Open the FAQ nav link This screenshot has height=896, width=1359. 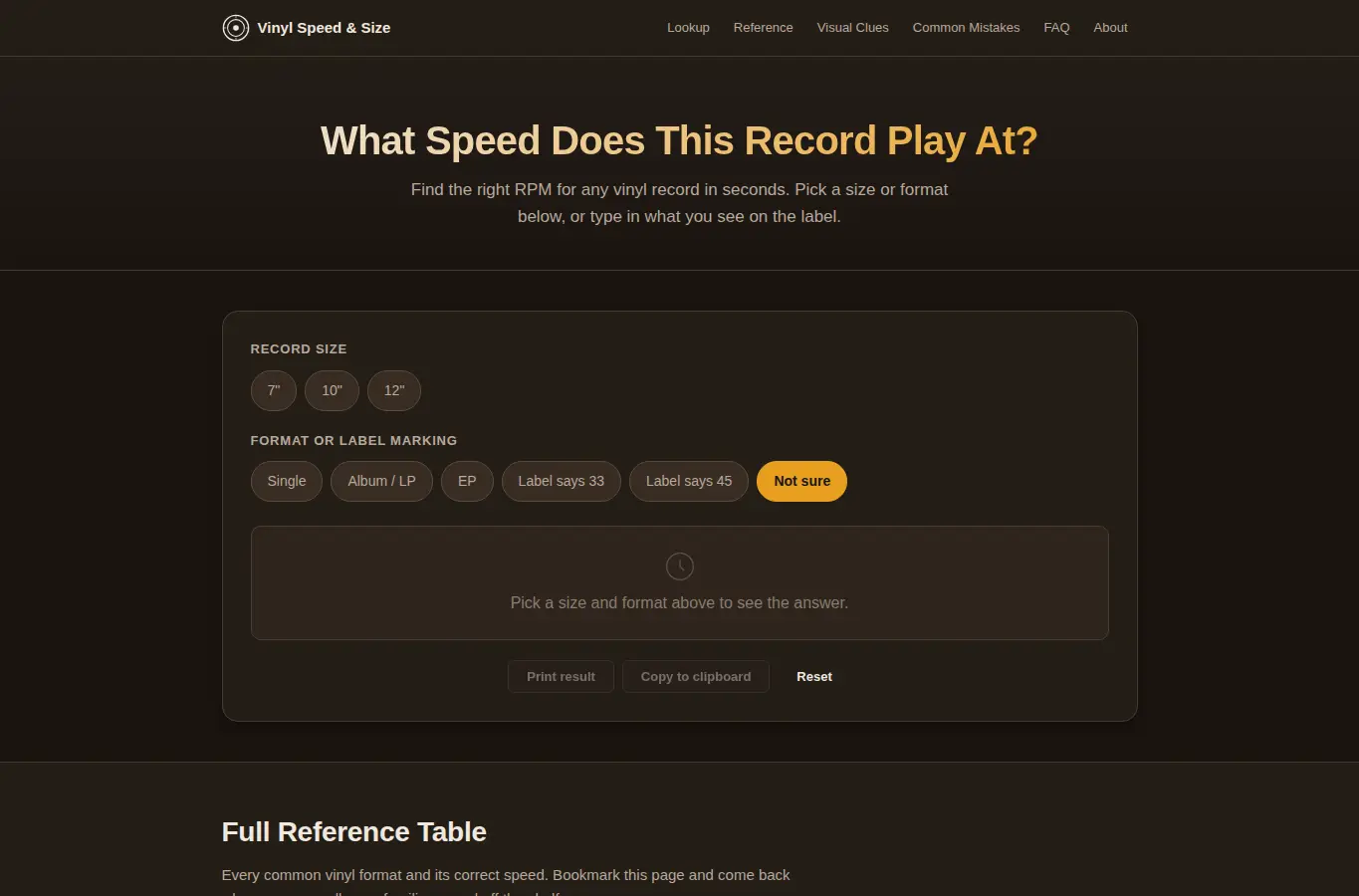coord(1056,28)
